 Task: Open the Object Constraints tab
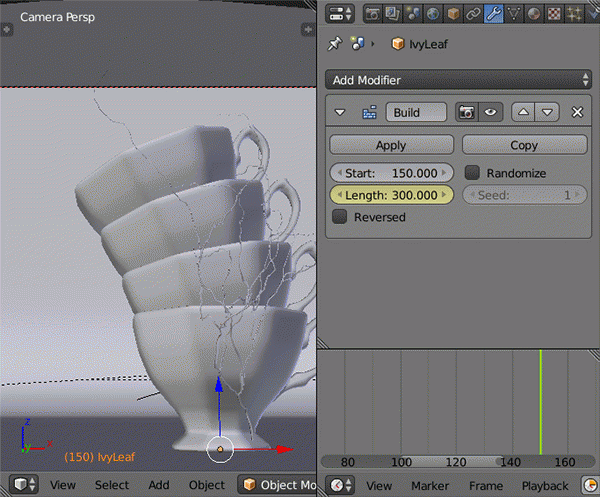pos(472,14)
